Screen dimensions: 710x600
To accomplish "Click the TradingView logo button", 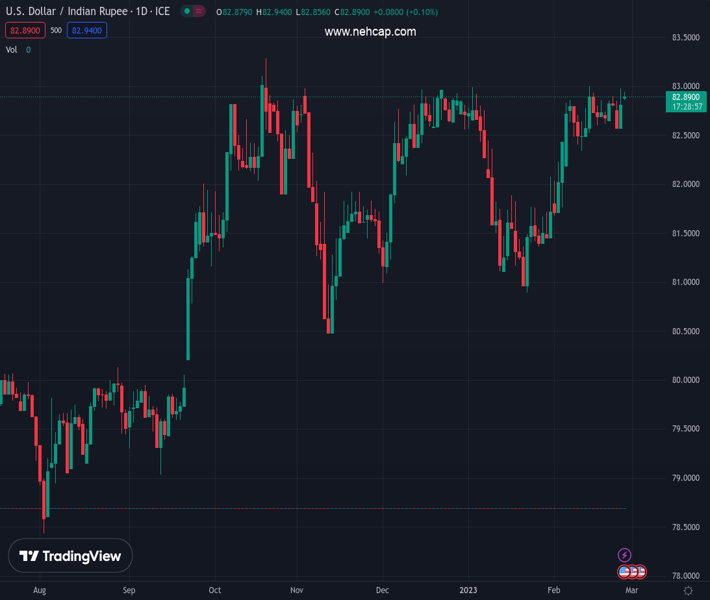I will point(70,556).
